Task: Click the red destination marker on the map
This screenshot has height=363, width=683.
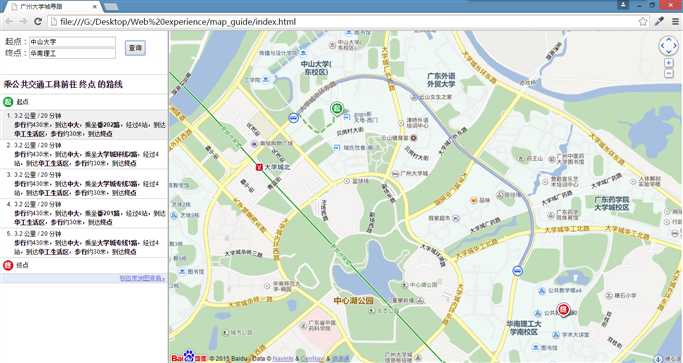Action: point(564,309)
